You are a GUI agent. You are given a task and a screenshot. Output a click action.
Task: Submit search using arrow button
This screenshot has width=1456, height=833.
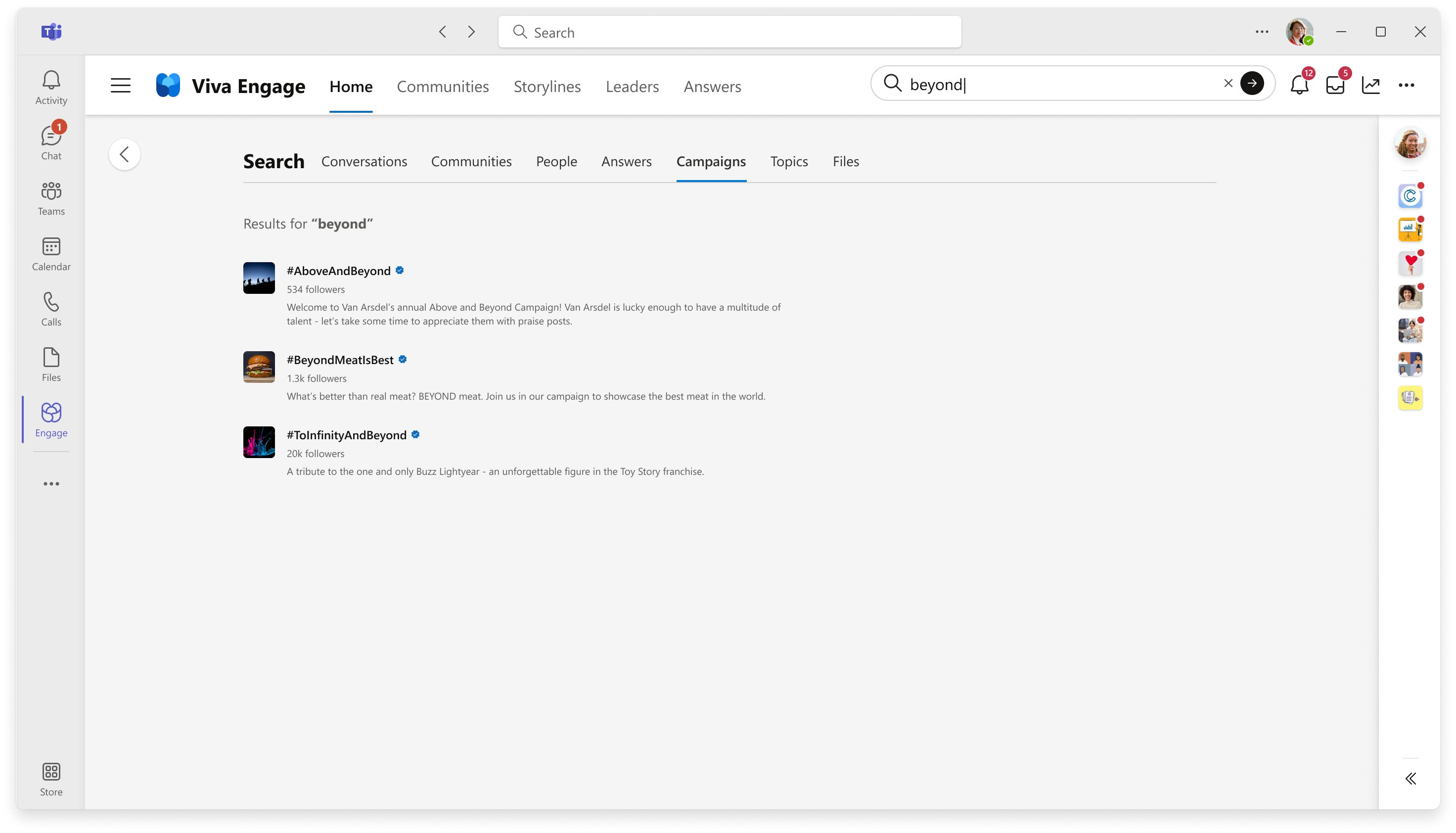1252,84
